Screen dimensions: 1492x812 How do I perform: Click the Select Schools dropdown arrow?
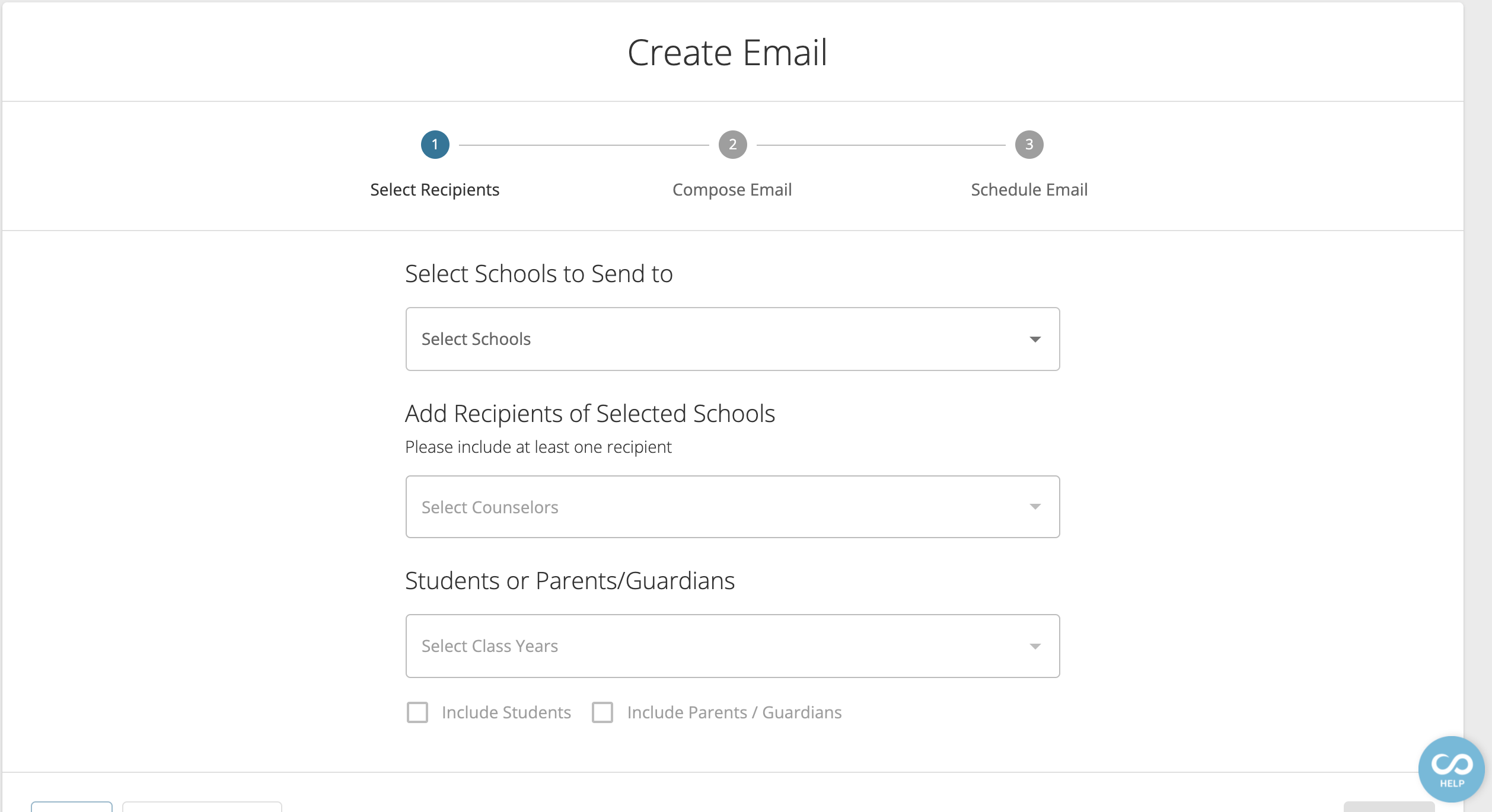coord(1035,340)
